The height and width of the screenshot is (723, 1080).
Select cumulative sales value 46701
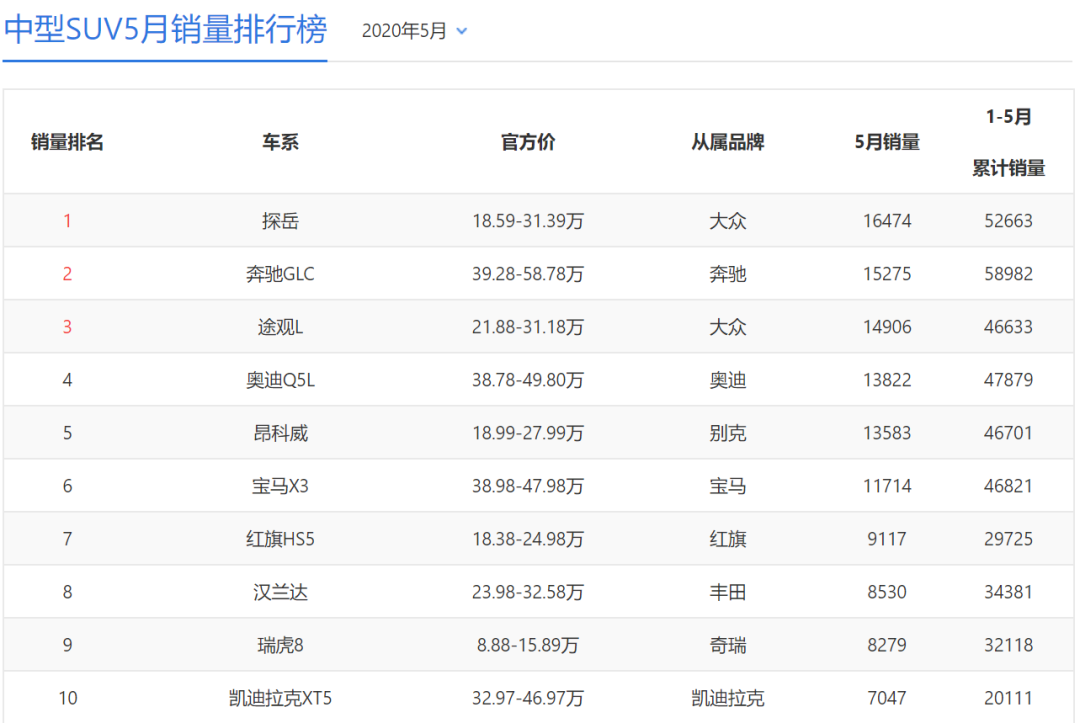click(1008, 433)
